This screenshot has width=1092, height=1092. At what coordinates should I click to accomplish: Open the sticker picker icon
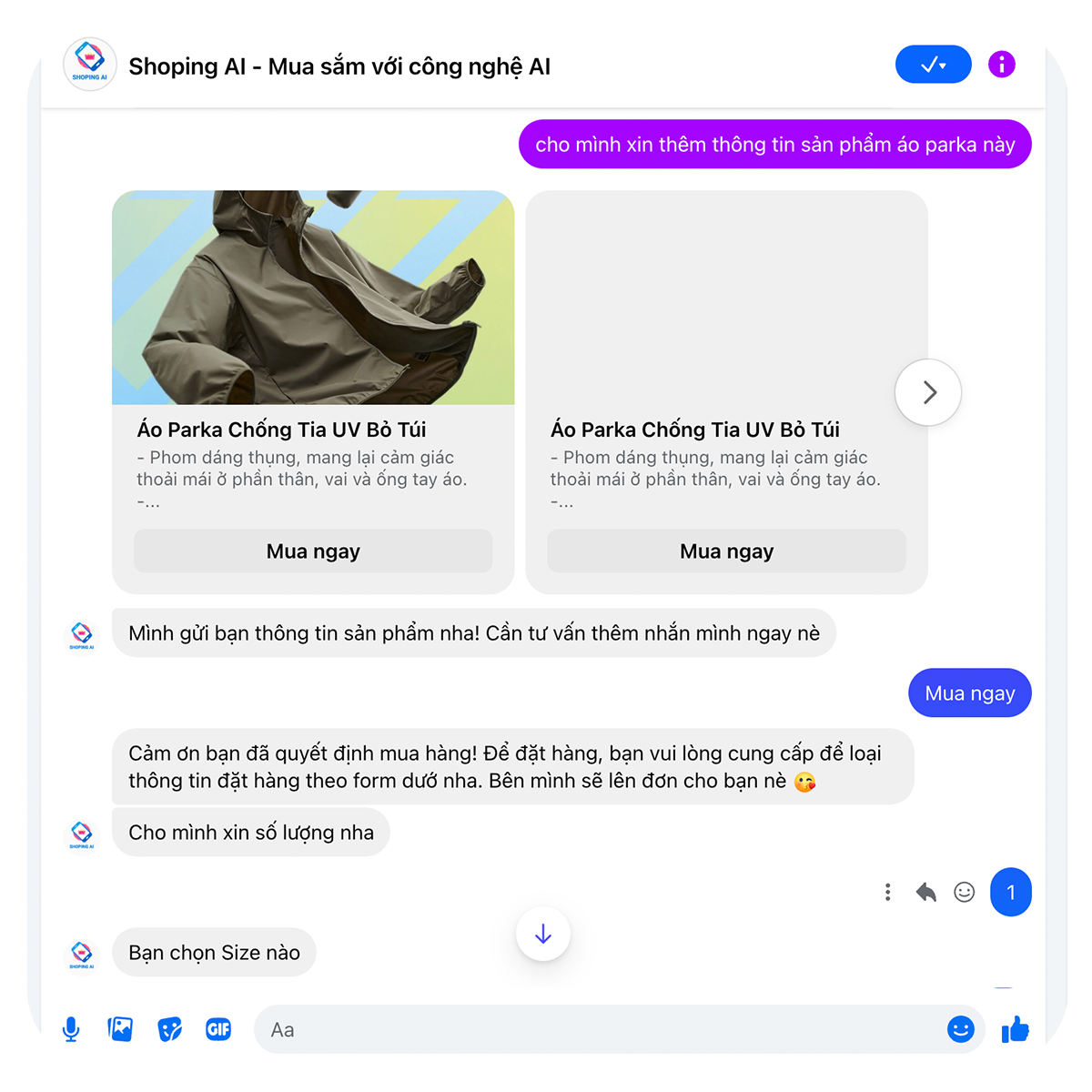[x=169, y=1029]
